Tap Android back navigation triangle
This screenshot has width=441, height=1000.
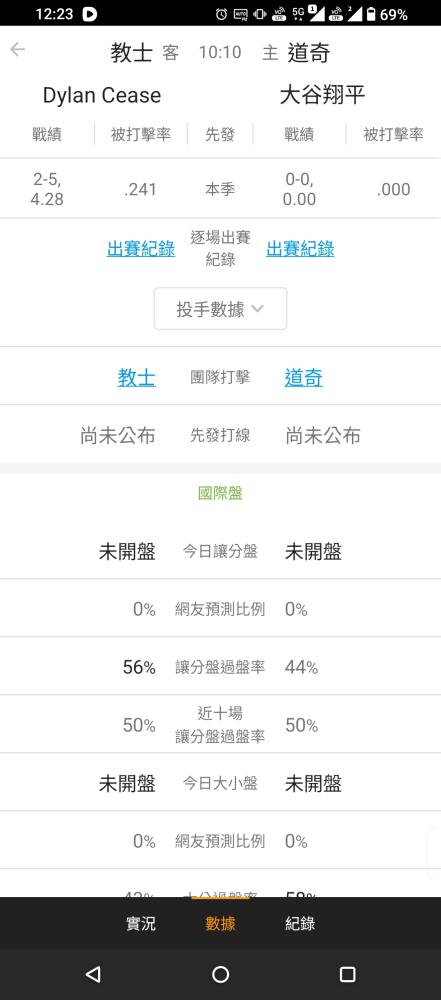93,974
